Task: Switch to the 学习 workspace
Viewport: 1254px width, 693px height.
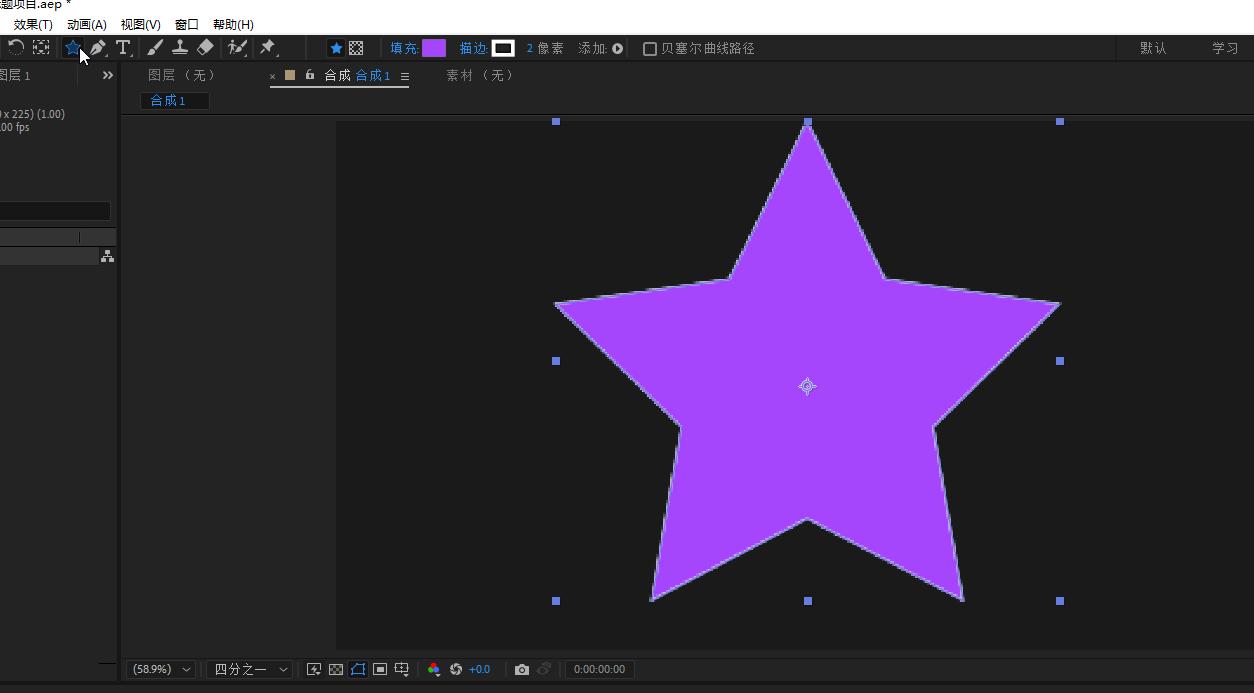Action: [1225, 48]
